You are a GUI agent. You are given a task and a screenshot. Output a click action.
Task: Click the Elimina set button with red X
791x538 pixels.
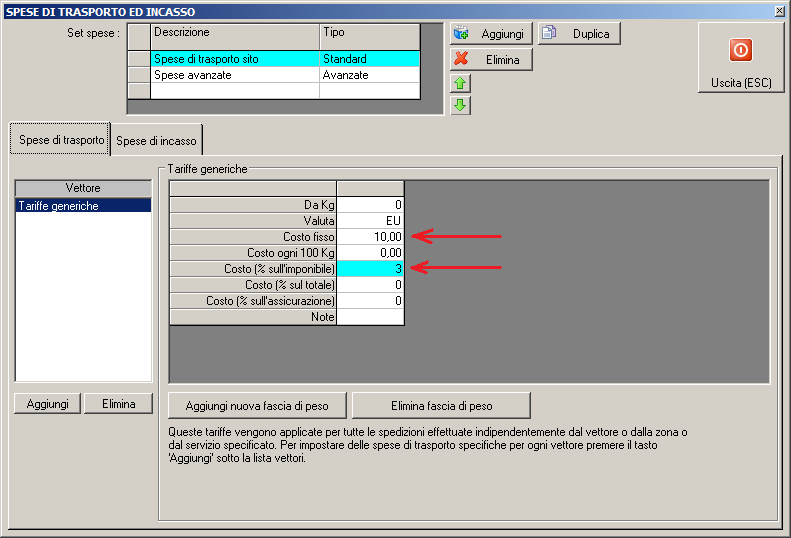(x=491, y=60)
